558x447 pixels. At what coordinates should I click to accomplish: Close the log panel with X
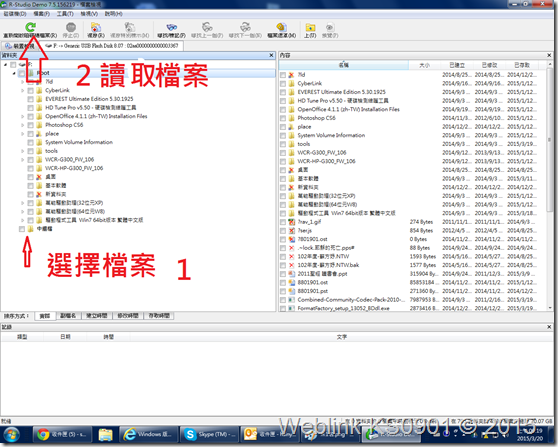coord(549,327)
